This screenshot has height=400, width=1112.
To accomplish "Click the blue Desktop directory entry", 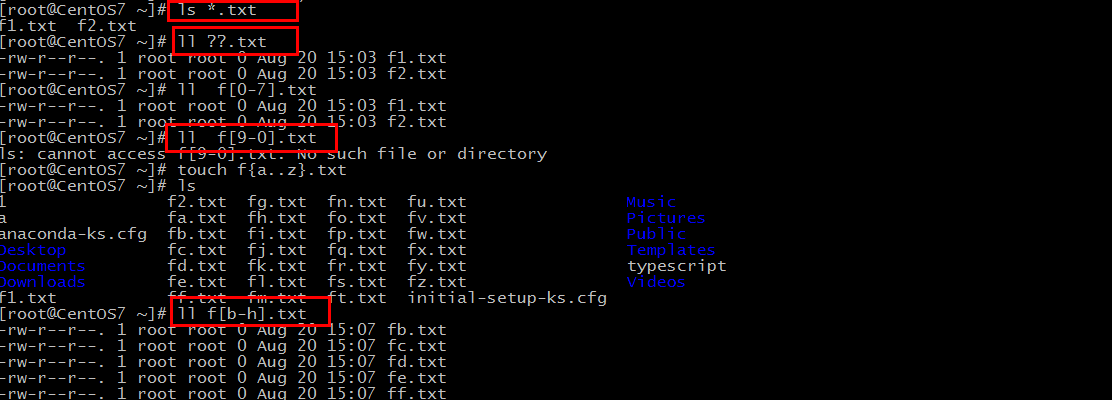I will pyautogui.click(x=33, y=250).
